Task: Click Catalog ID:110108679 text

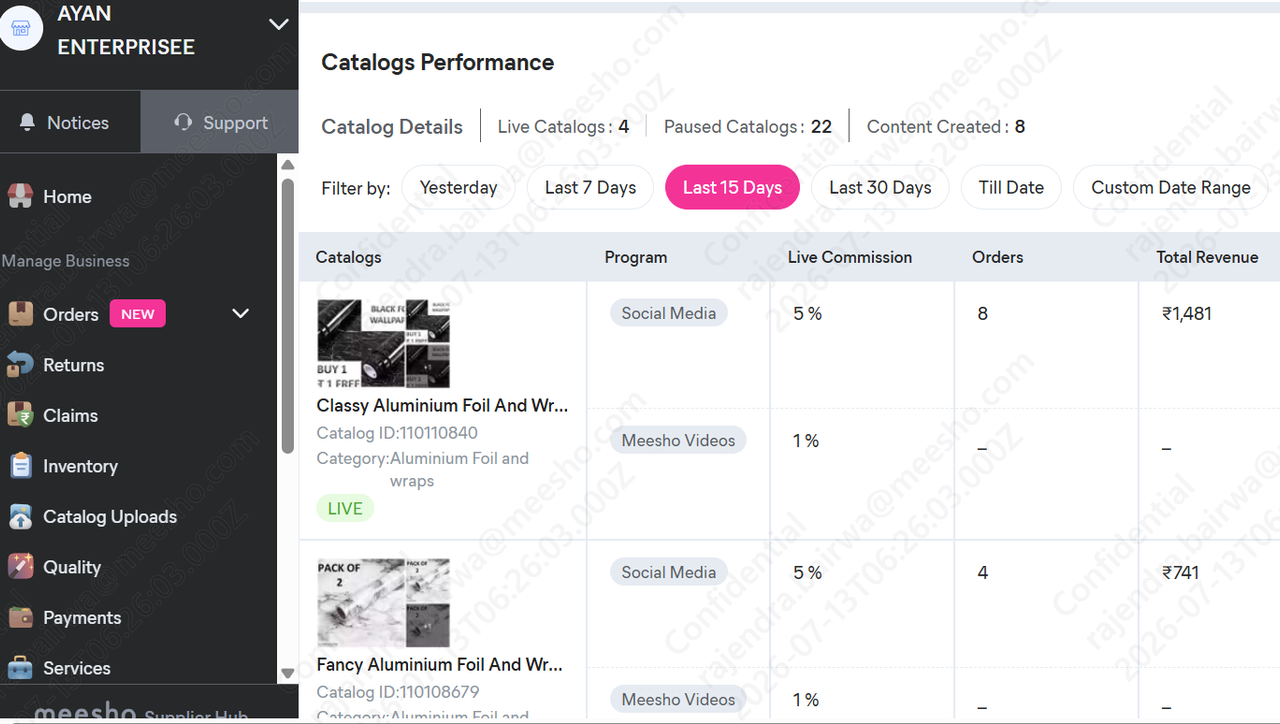Action: click(398, 692)
